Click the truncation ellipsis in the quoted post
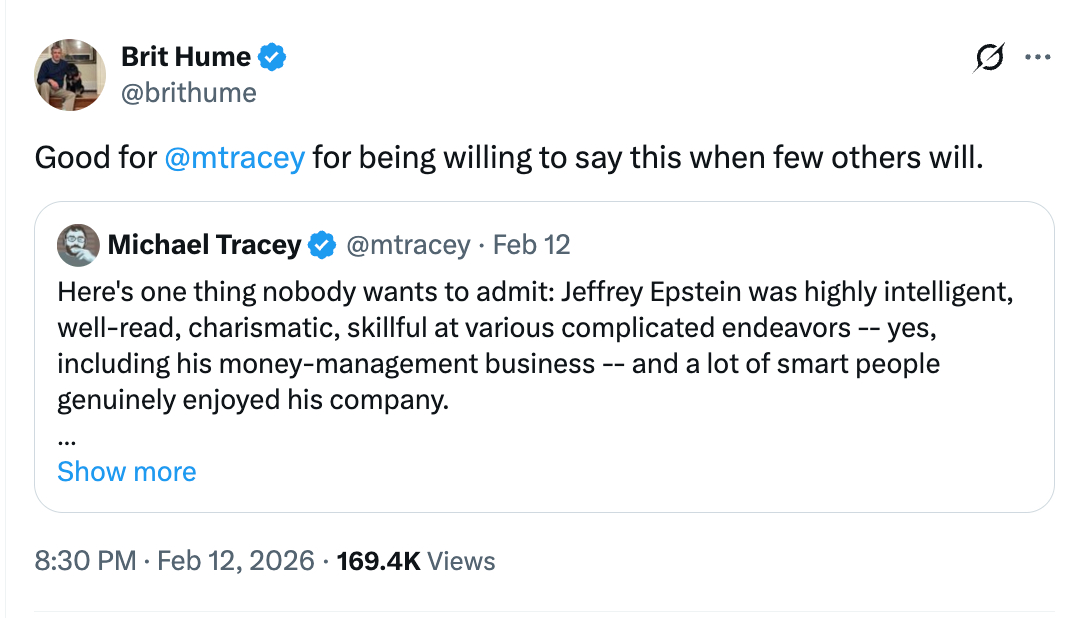The image size is (1080, 618). pyautogui.click(x=66, y=437)
